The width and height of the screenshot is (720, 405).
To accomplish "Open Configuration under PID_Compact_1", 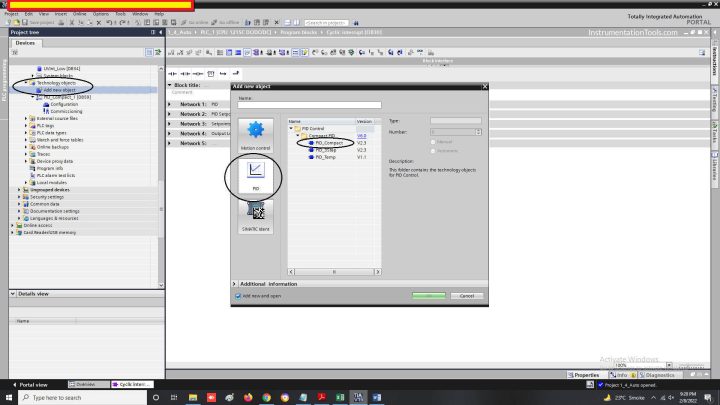I will [x=66, y=104].
